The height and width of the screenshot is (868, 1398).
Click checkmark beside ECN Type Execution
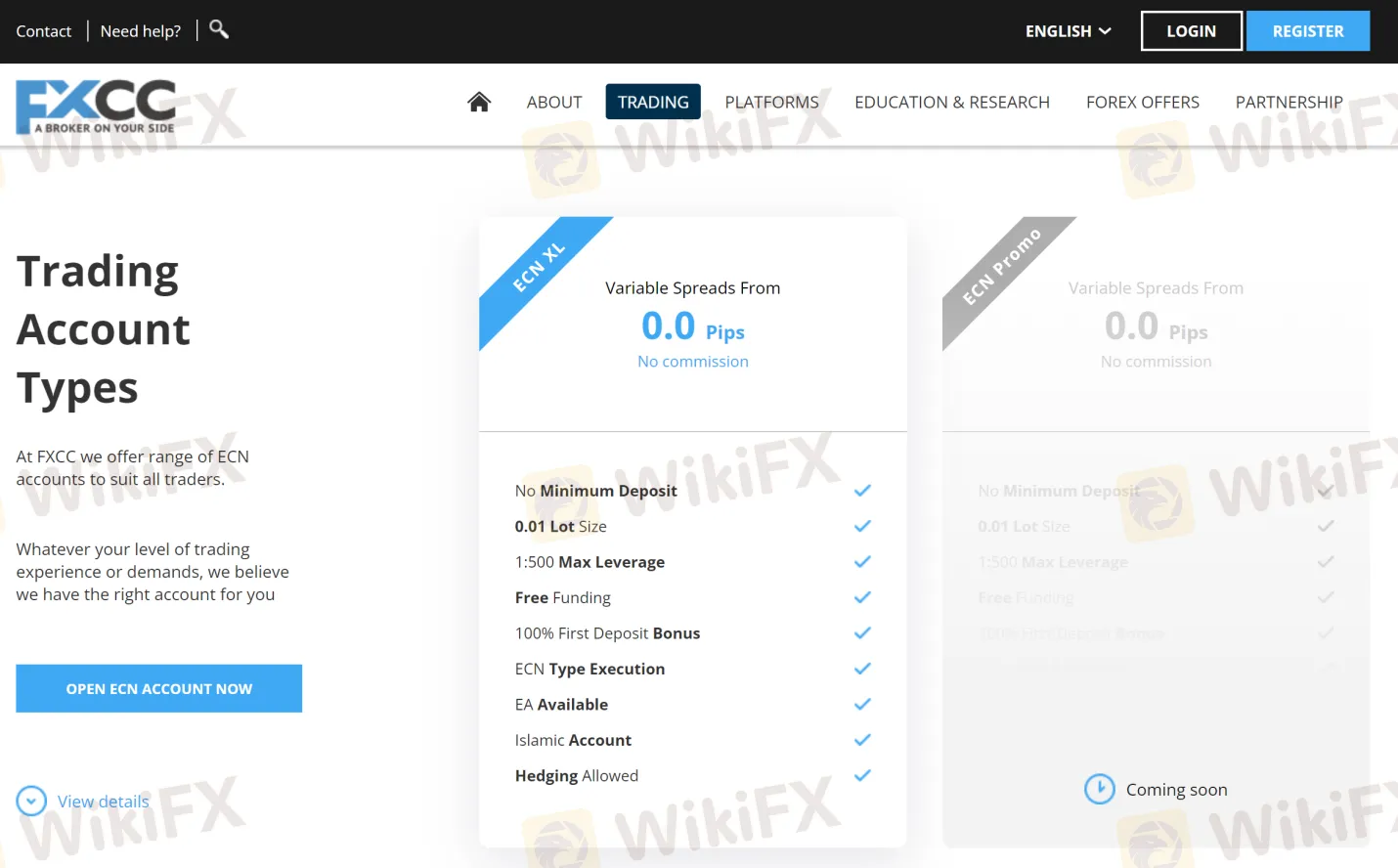862,669
